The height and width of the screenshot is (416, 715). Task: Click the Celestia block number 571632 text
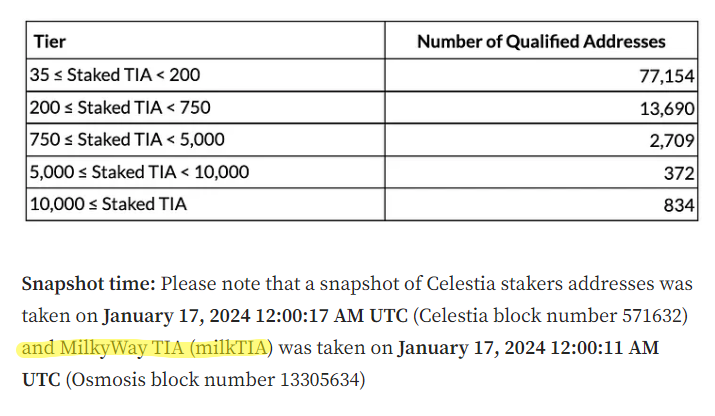pos(550,316)
